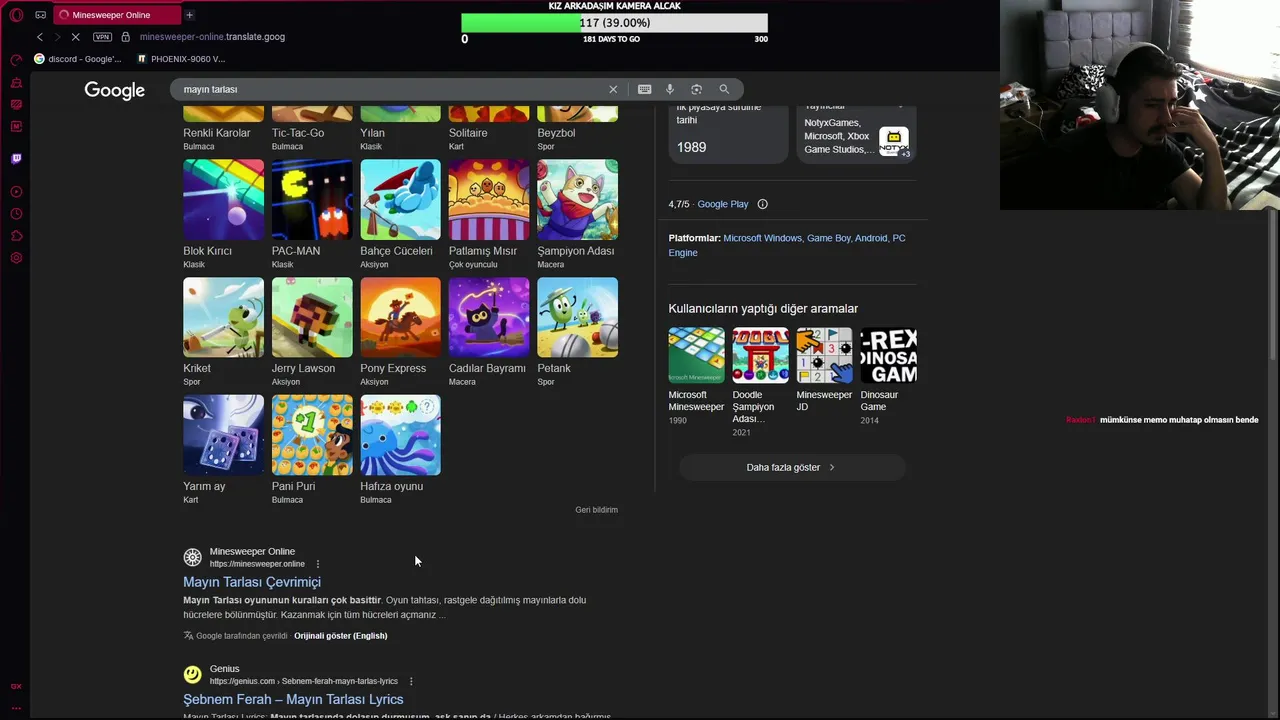Open Game Boy platform link

click(828, 238)
